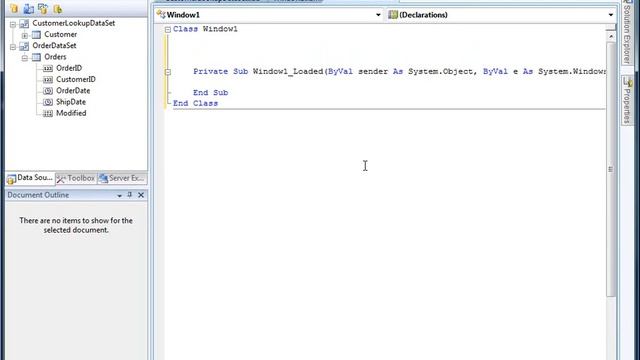Collapse the Window1_Loaded Sub code region
Image resolution: width=640 pixels, height=360 pixels.
pyautogui.click(x=168, y=72)
